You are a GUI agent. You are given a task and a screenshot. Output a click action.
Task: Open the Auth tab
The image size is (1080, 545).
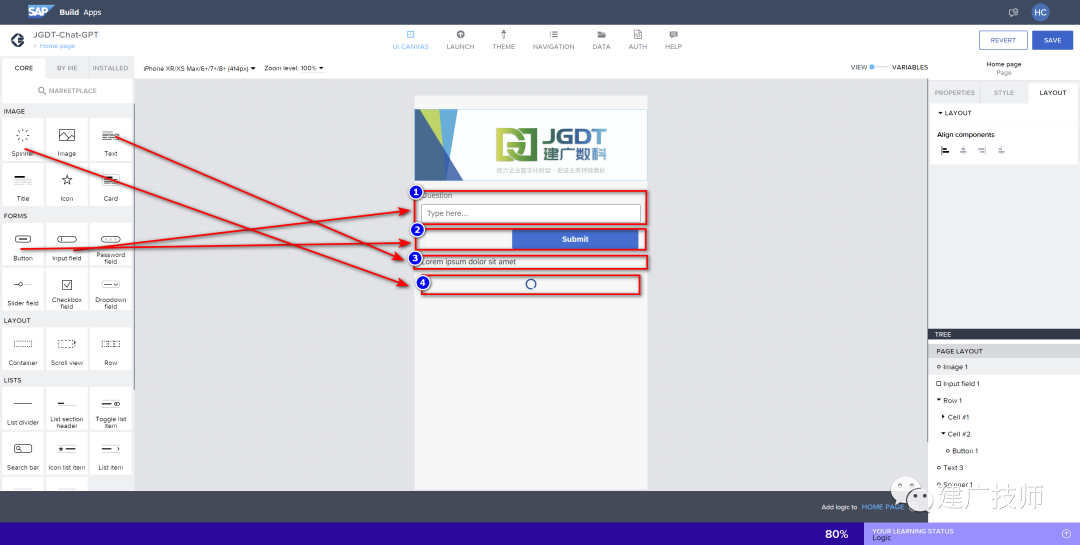(638, 40)
